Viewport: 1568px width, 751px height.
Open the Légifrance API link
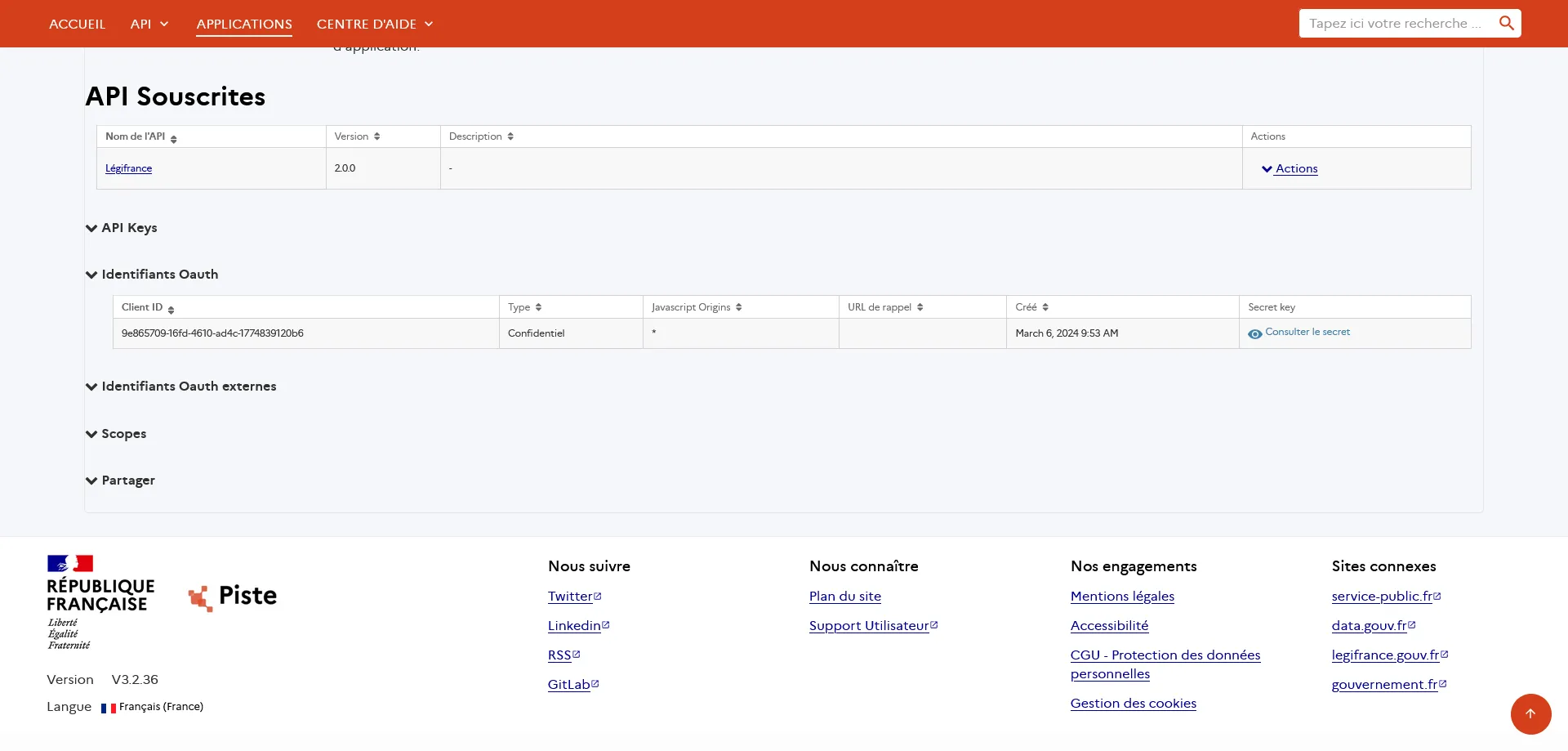[128, 168]
